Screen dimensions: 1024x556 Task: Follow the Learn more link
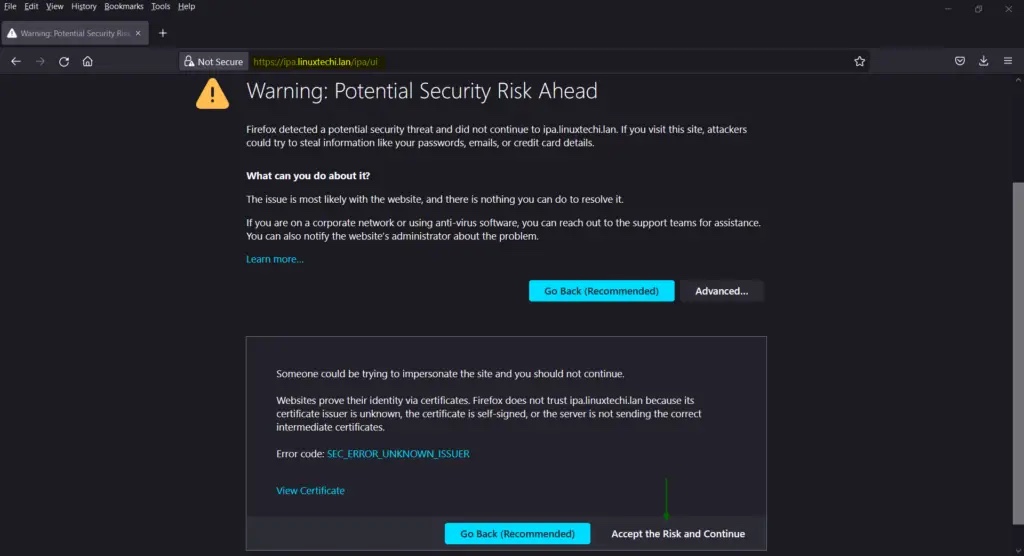click(x=275, y=259)
